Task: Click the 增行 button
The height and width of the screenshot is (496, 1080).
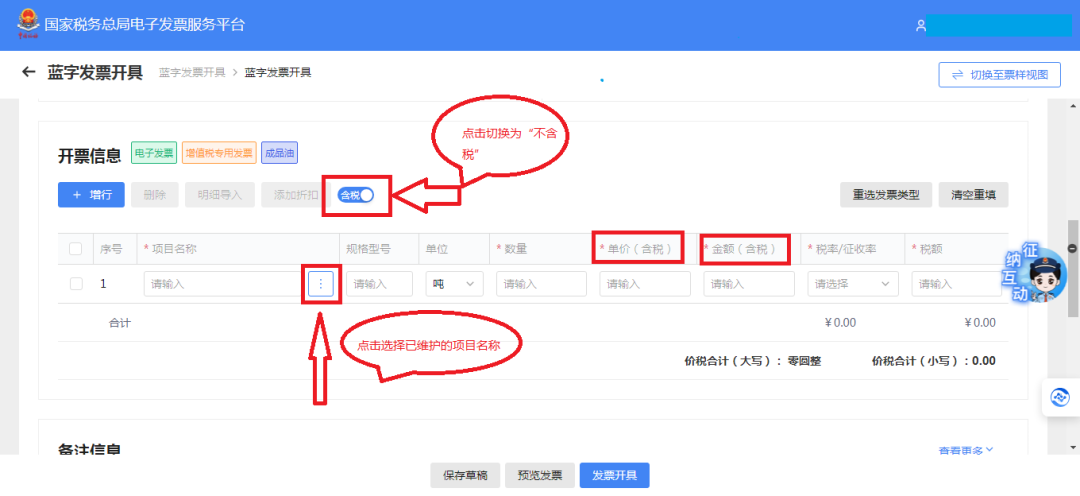Action: (x=91, y=195)
